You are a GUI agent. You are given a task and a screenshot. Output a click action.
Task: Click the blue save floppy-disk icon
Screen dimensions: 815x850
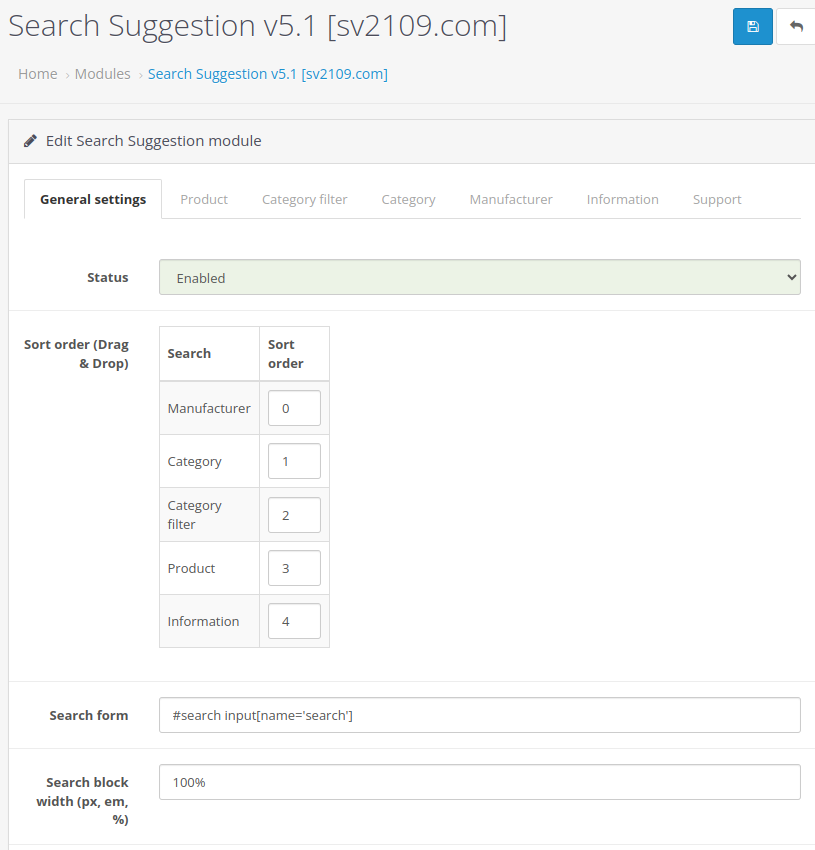click(753, 27)
